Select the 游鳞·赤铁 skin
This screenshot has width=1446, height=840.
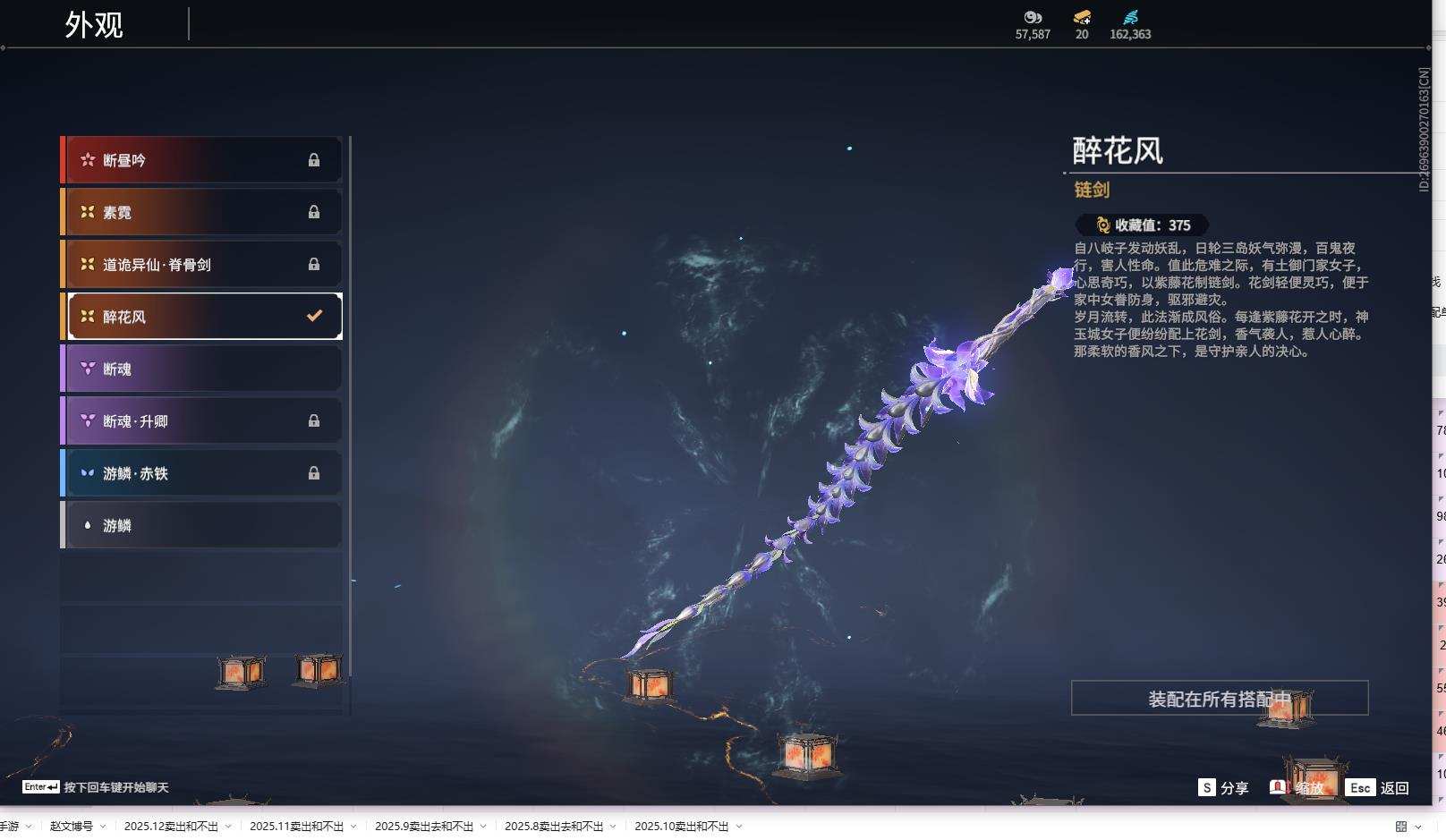coord(201,472)
